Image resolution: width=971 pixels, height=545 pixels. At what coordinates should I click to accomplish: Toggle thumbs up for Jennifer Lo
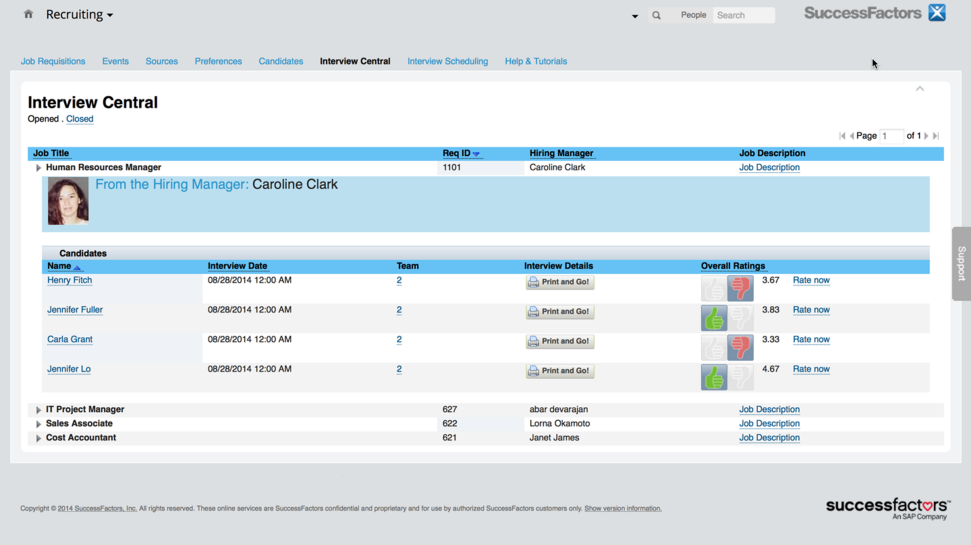click(714, 378)
